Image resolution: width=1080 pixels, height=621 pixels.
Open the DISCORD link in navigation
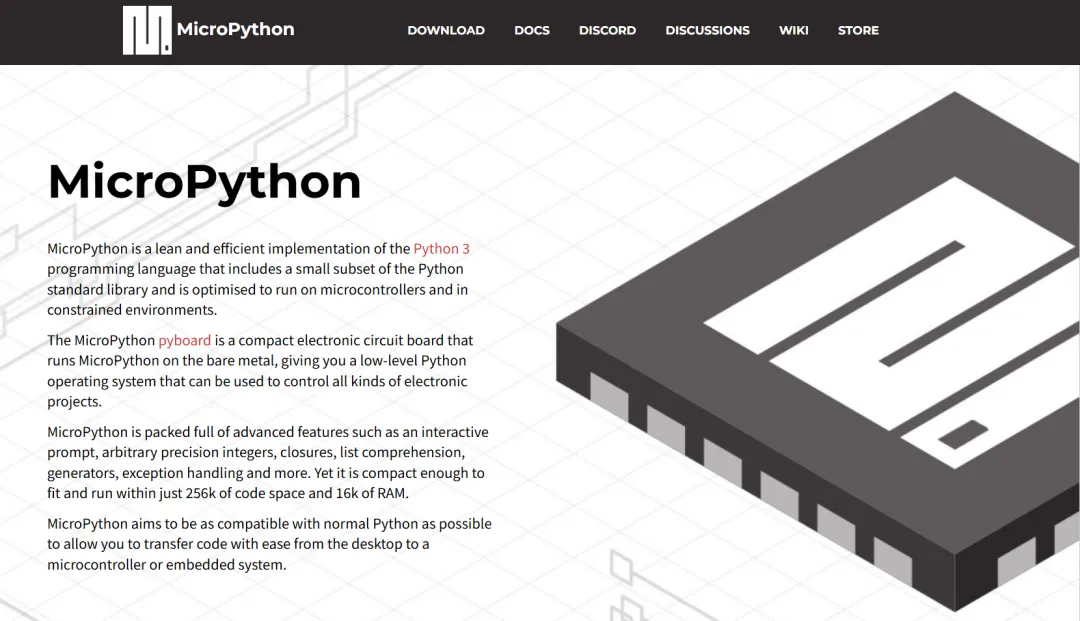point(607,30)
